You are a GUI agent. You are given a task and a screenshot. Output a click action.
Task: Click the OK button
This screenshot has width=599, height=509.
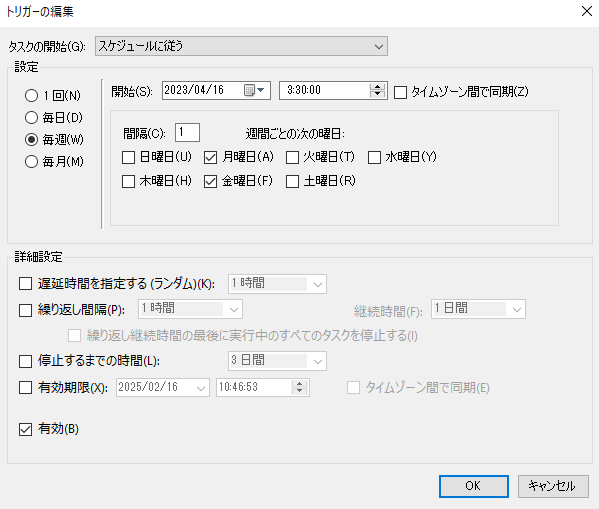coord(474,486)
